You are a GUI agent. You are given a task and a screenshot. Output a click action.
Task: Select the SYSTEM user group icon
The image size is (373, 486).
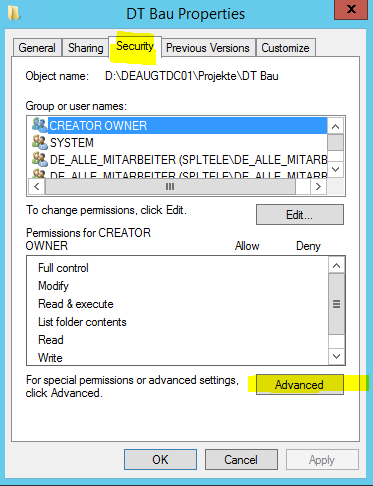click(x=40, y=142)
